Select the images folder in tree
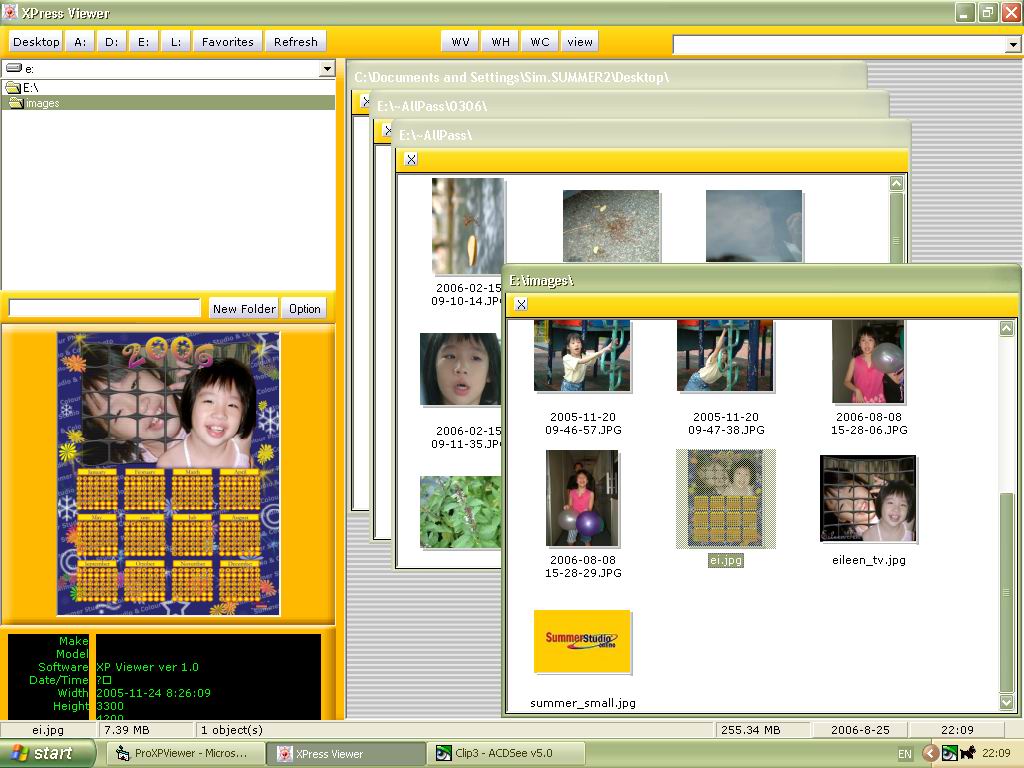 pyautogui.click(x=42, y=103)
